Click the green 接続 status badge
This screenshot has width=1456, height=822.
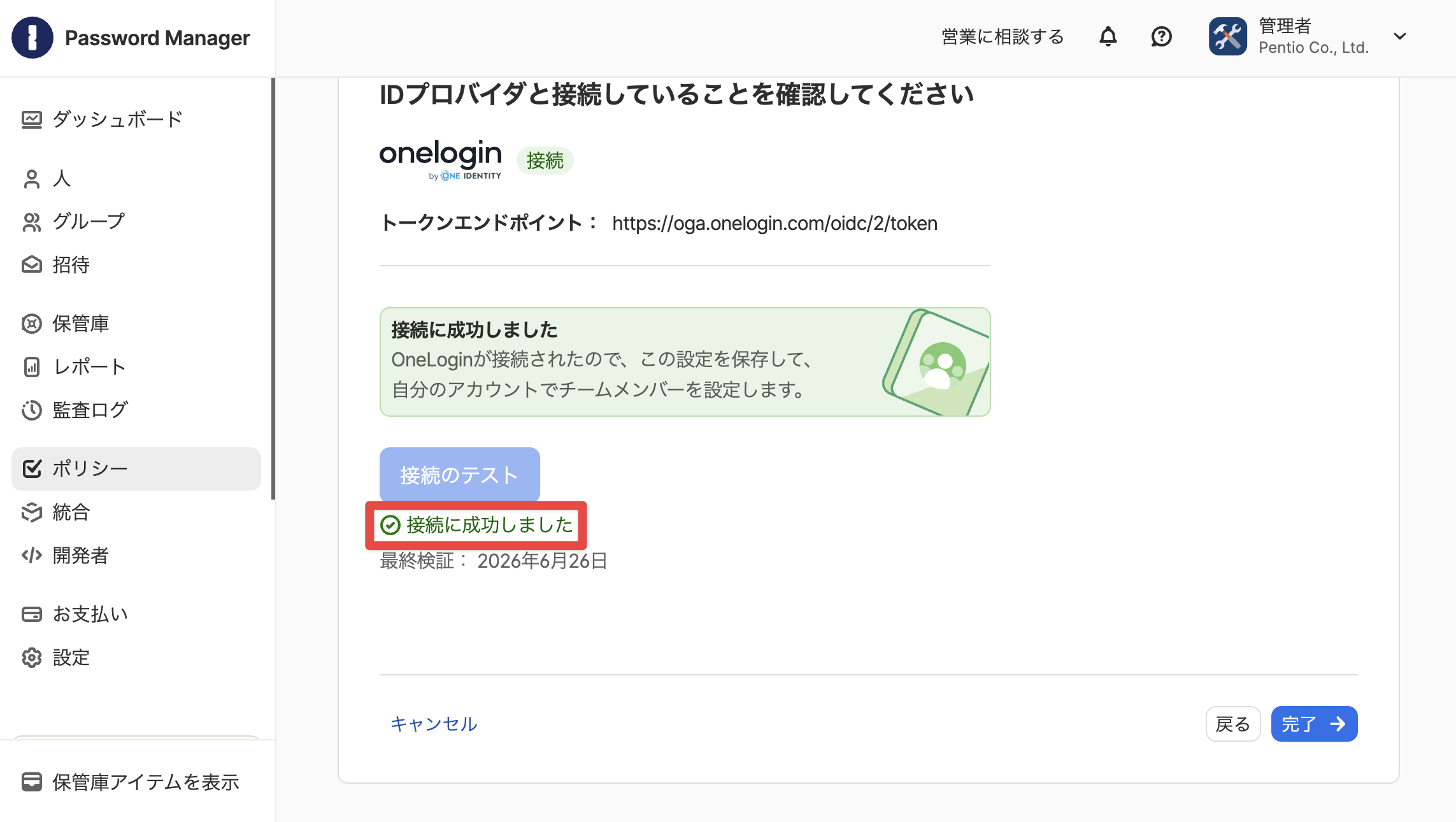pyautogui.click(x=545, y=161)
